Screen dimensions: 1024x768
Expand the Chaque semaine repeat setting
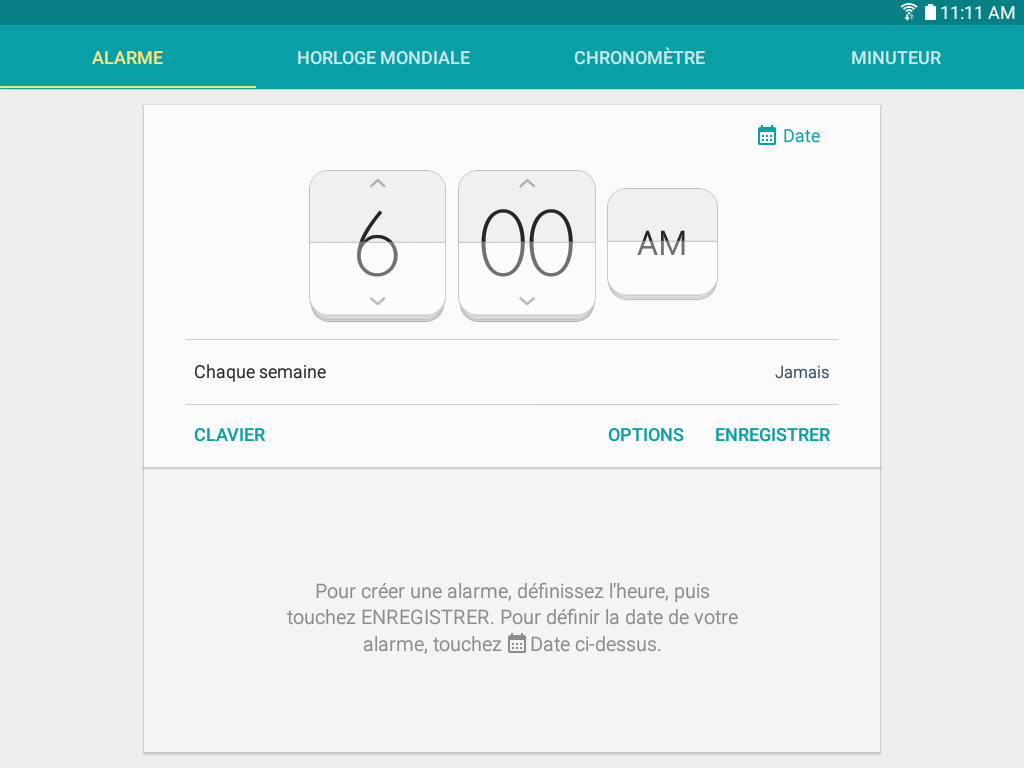pyautogui.click(x=512, y=372)
